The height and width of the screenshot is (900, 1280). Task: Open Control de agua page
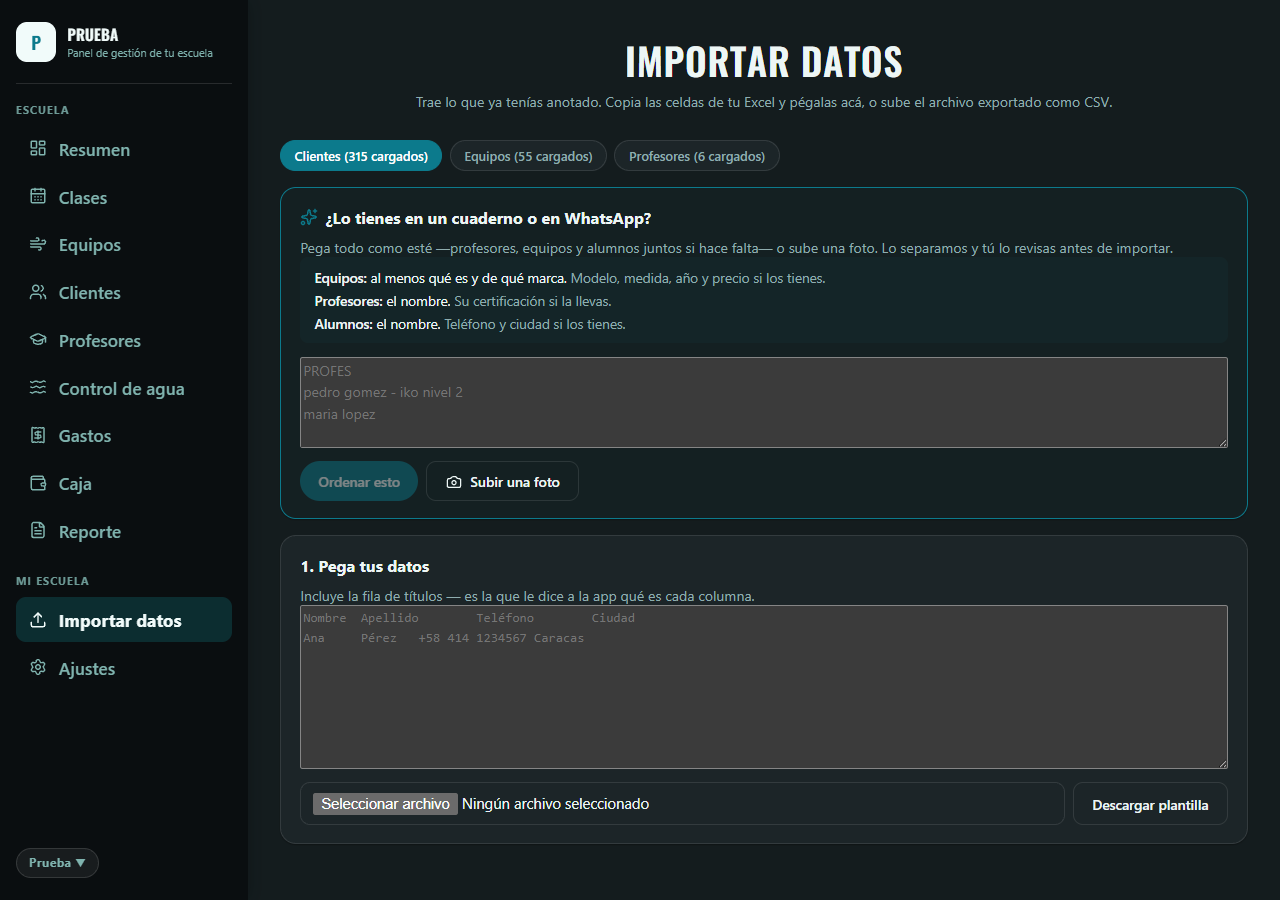point(124,389)
